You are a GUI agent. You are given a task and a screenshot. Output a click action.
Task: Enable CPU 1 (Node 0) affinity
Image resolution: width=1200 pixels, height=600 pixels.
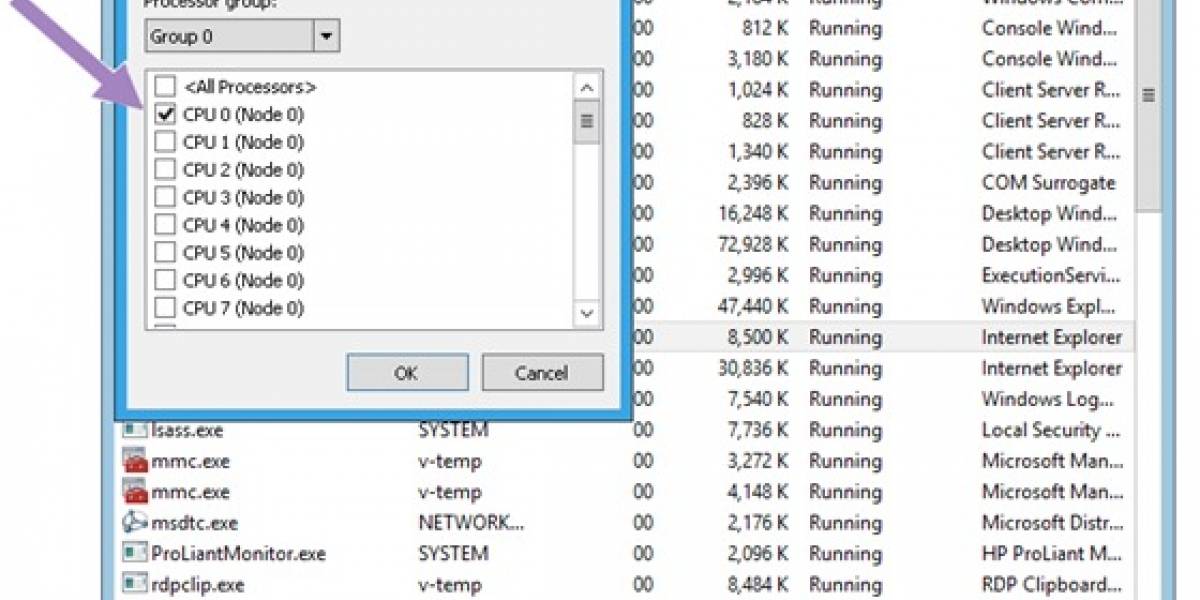165,142
